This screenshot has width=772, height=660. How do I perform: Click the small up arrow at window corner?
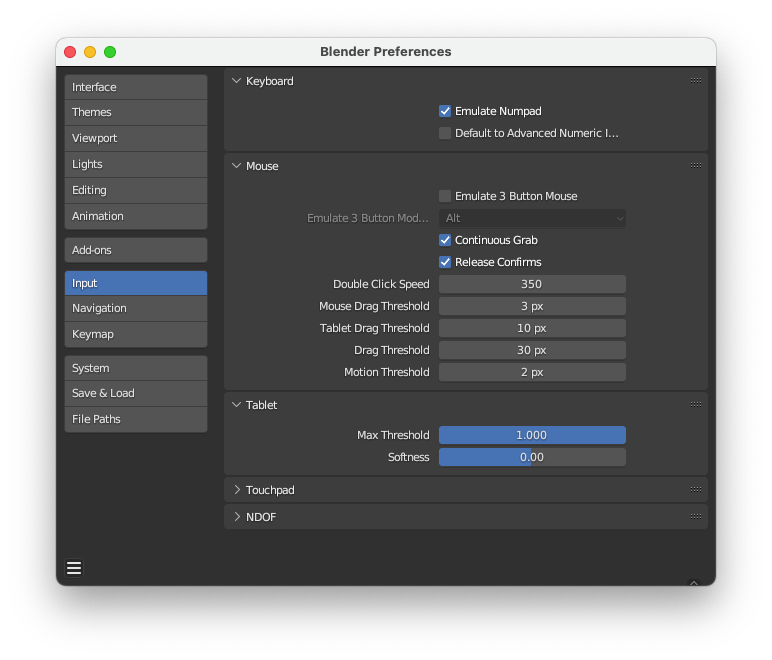(x=694, y=583)
